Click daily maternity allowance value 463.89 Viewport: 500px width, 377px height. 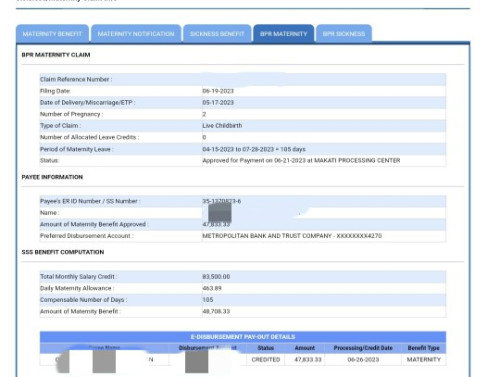tap(212, 288)
